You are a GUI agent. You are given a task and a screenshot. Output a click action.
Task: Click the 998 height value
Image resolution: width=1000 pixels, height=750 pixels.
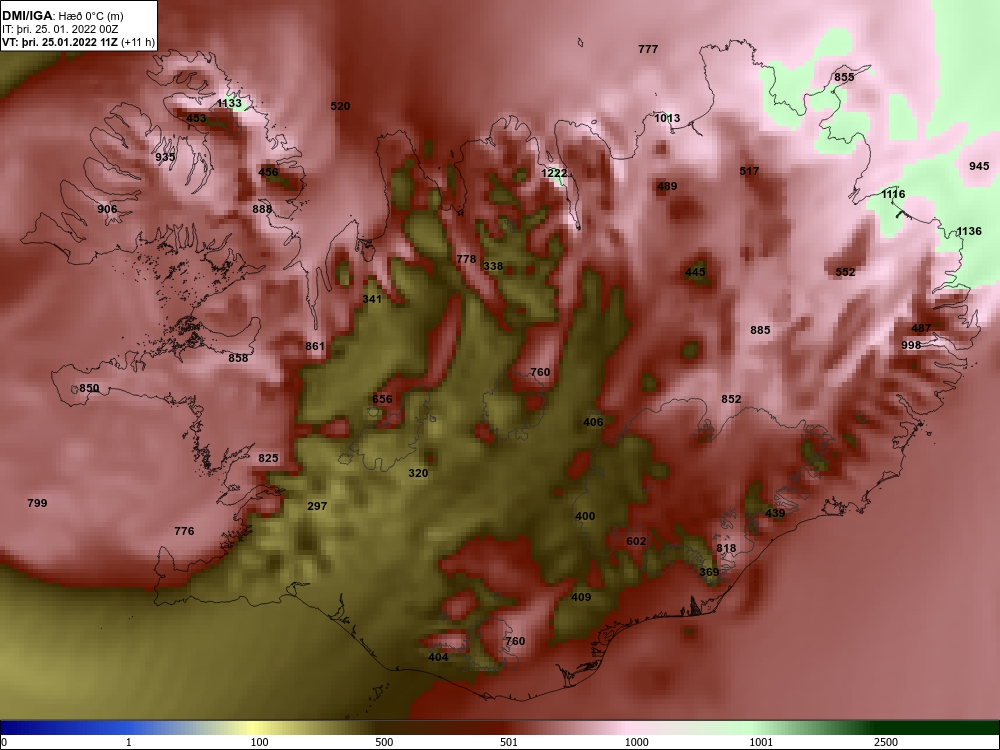[x=911, y=345]
